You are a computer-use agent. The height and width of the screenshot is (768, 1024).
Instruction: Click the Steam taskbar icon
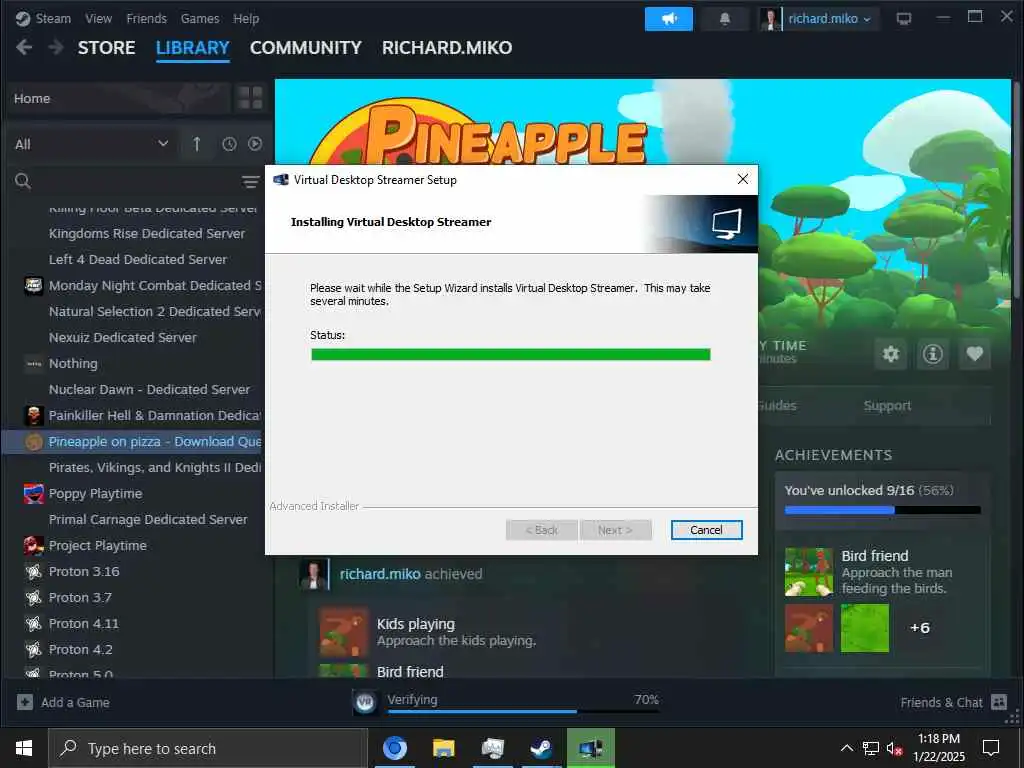coord(541,748)
